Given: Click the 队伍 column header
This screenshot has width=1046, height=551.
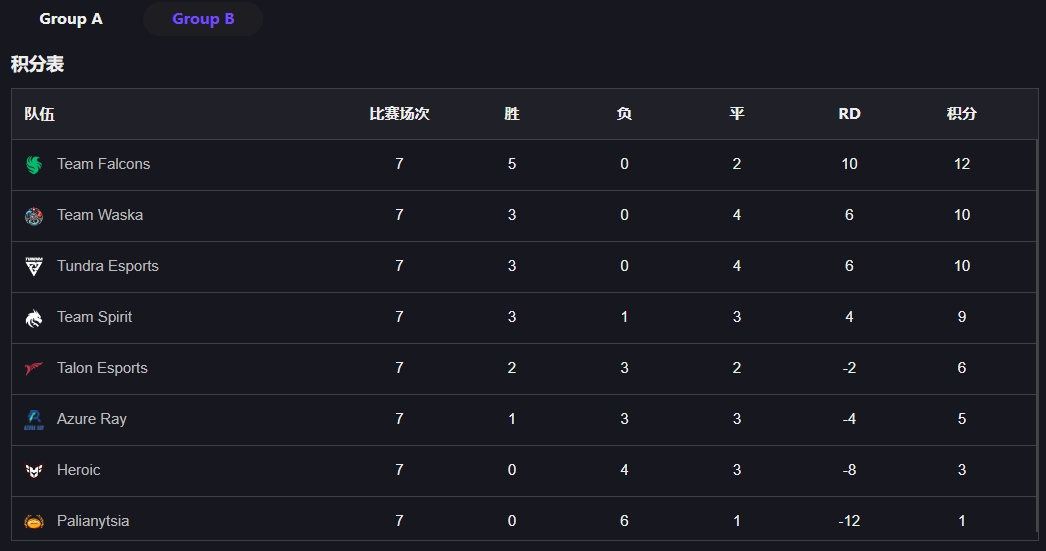Looking at the screenshot, I should click(x=39, y=114).
